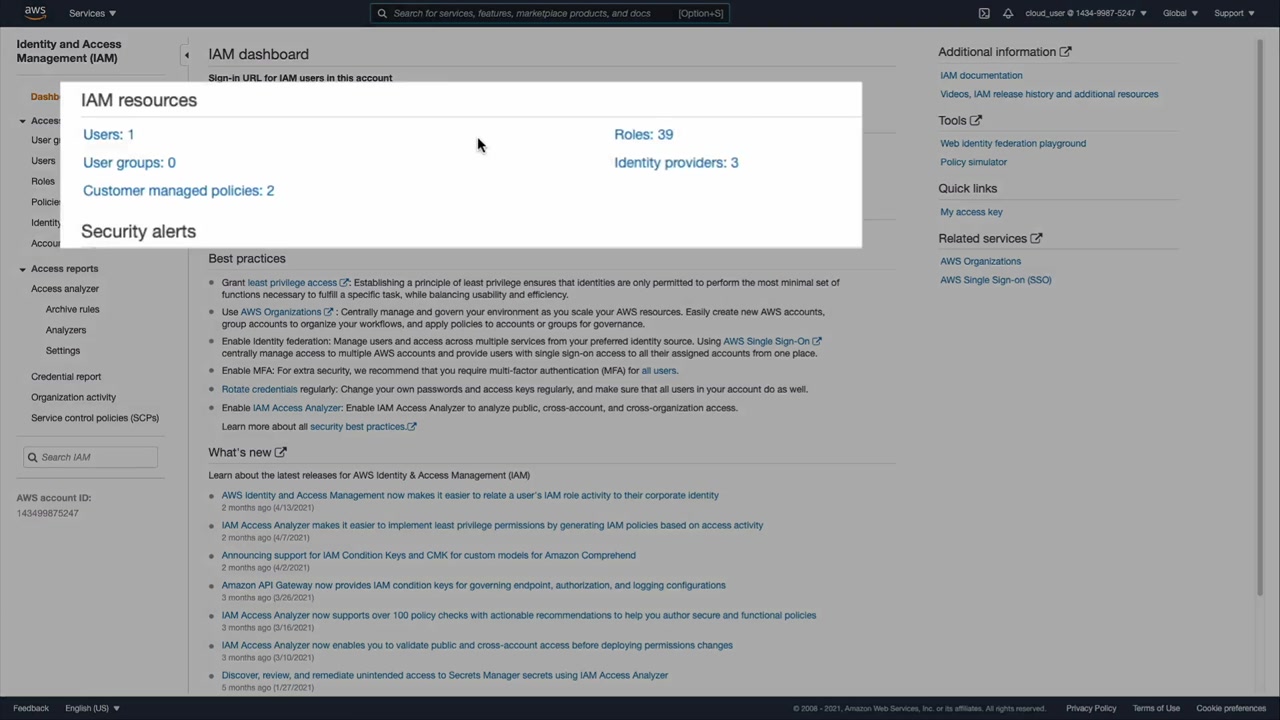Viewport: 1280px width, 720px height.
Task: Click the search magnifier in Search IAM
Action: pos(32,457)
